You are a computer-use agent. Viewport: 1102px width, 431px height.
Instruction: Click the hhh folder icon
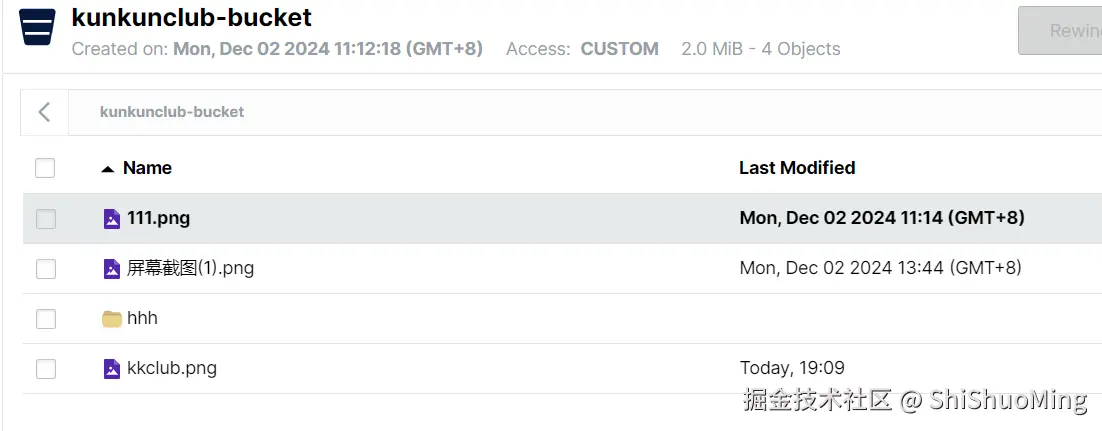(112, 319)
